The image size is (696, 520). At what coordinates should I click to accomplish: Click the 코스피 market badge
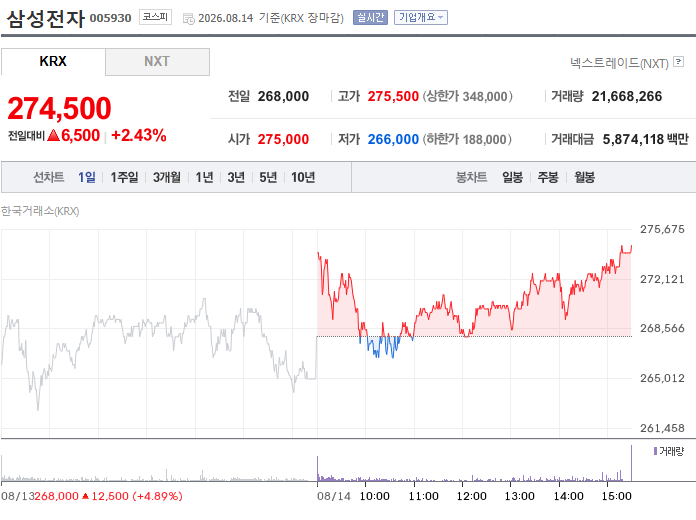(x=155, y=17)
